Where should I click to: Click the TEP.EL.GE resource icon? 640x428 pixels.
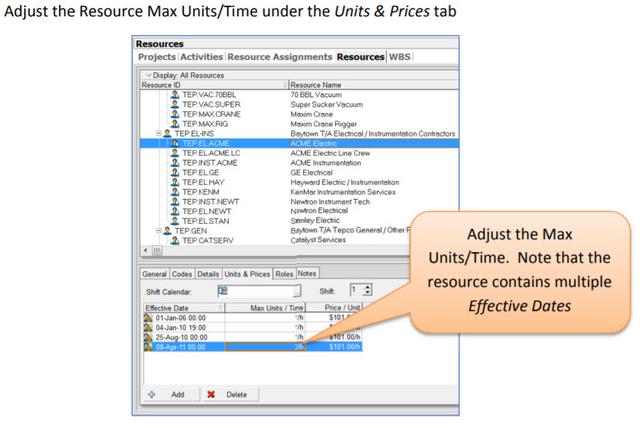point(175,172)
